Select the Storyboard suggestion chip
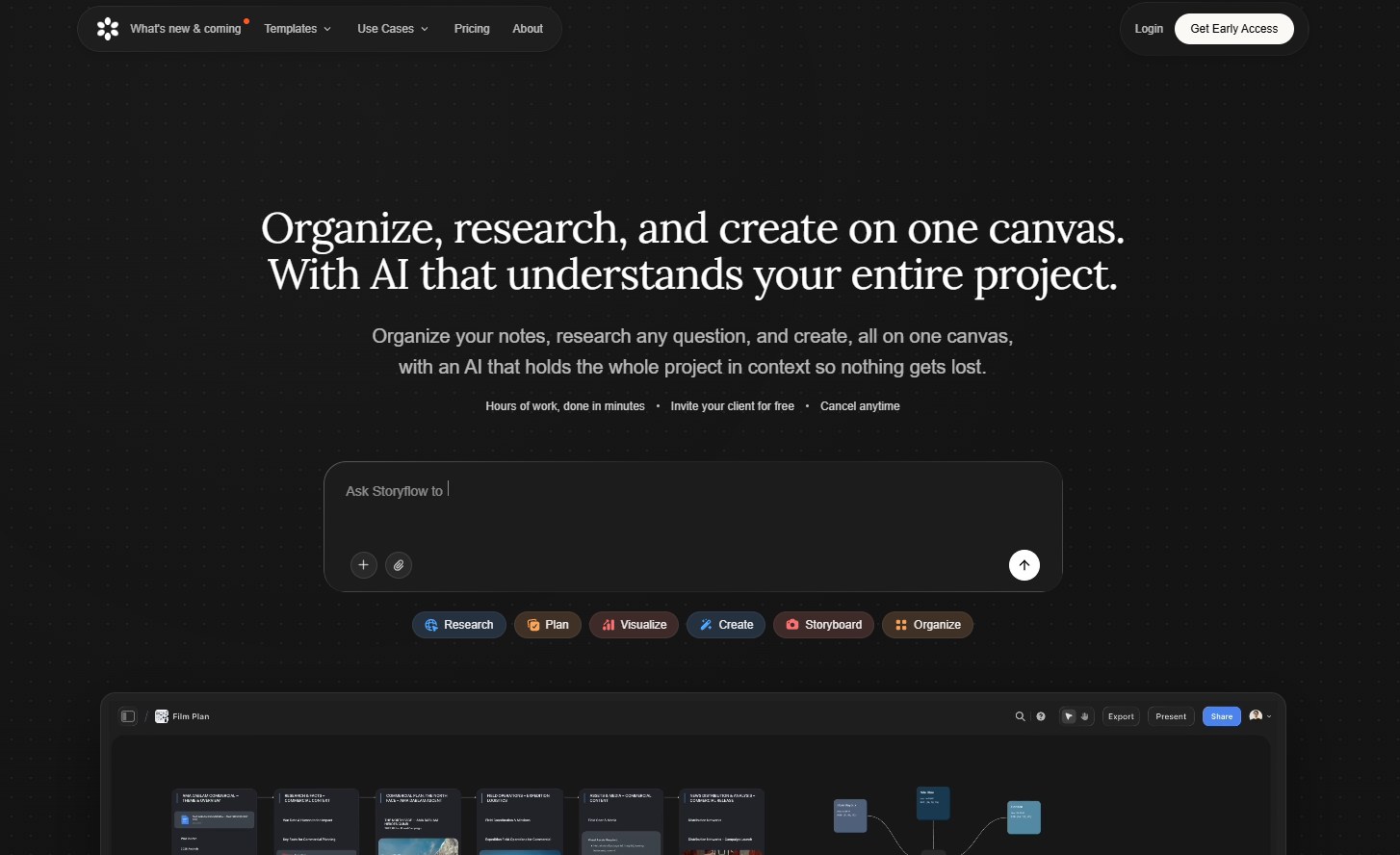 [824, 625]
